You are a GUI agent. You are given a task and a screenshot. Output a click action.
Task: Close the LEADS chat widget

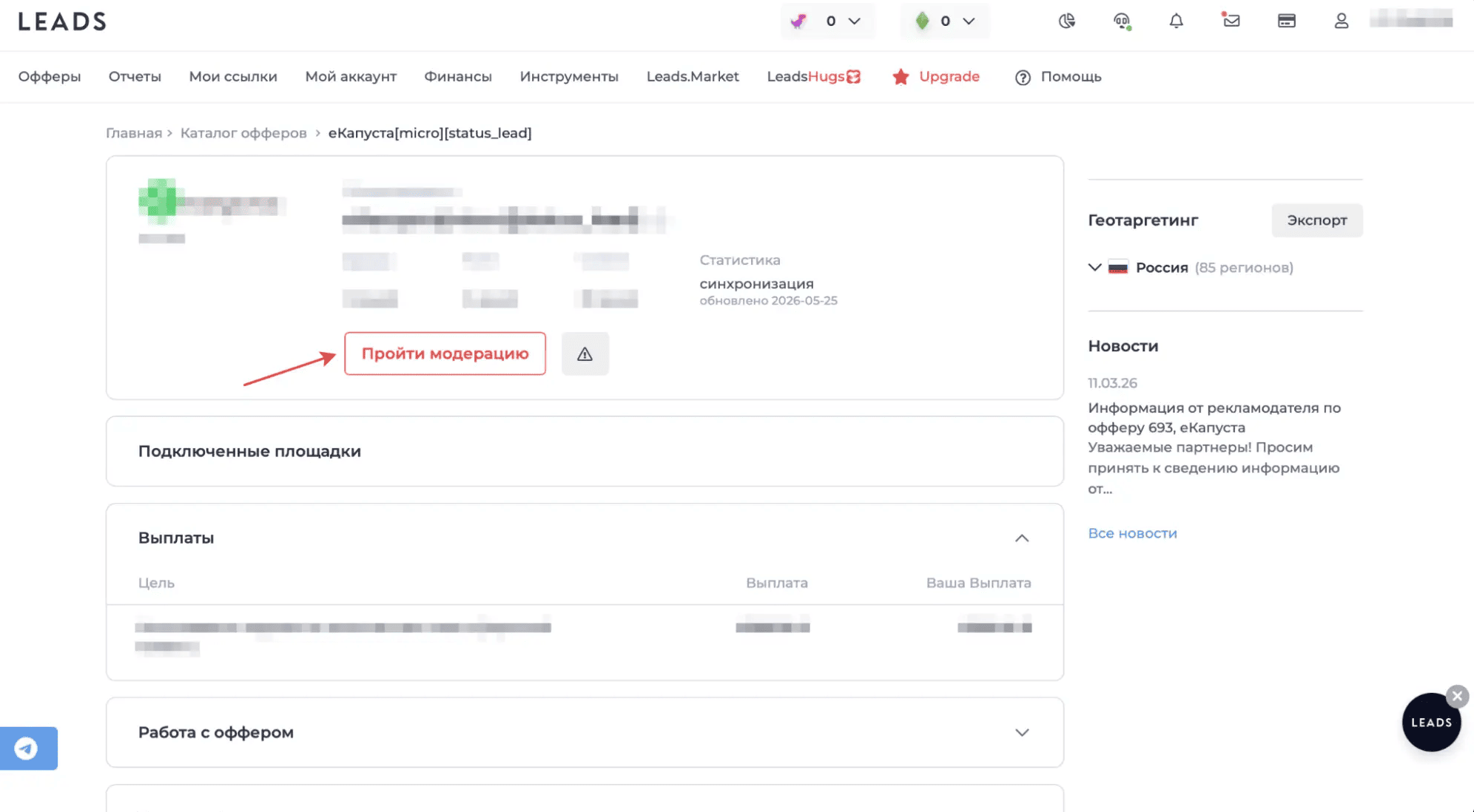(x=1457, y=696)
